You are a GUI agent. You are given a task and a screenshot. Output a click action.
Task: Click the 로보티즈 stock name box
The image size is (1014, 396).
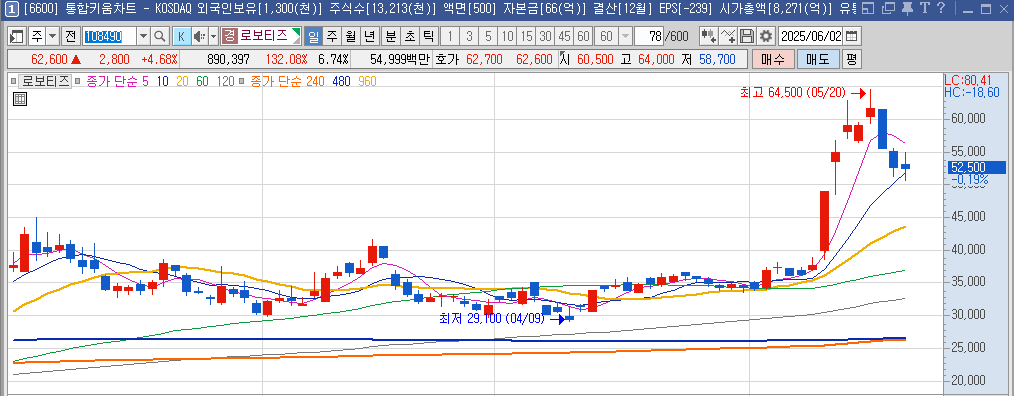[x=261, y=36]
